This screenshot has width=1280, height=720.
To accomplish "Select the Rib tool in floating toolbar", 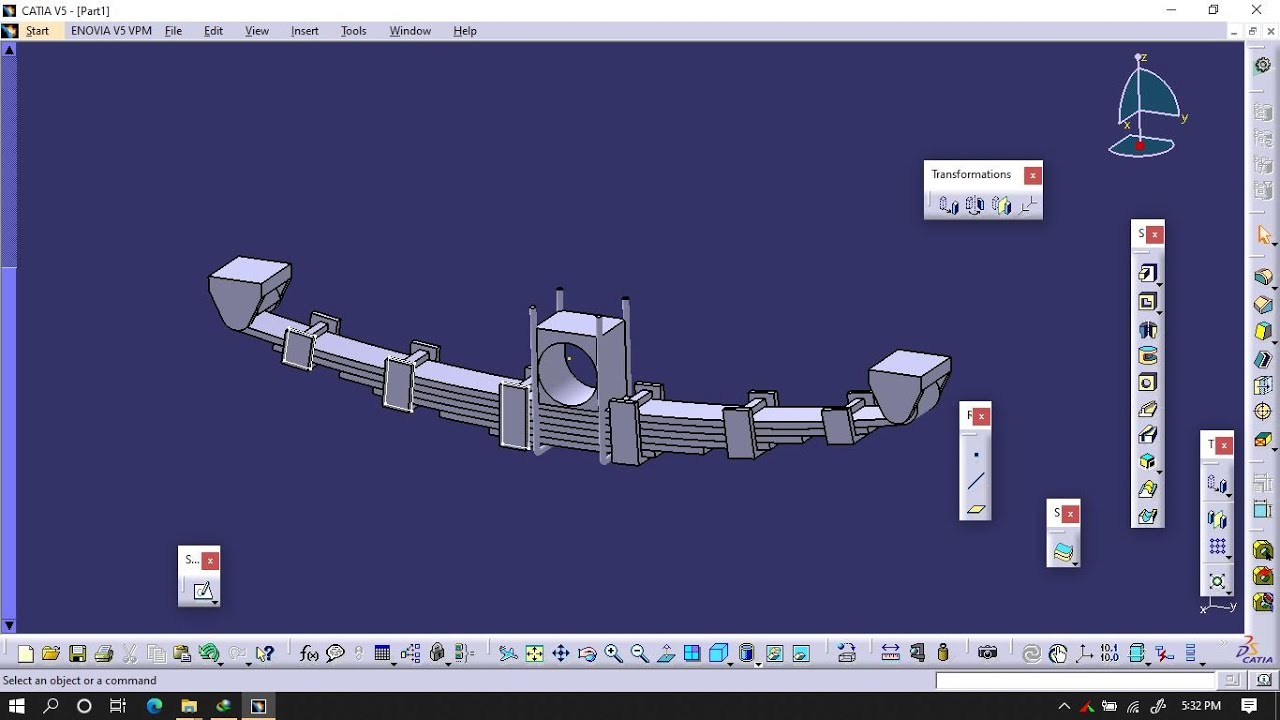I will (1147, 409).
